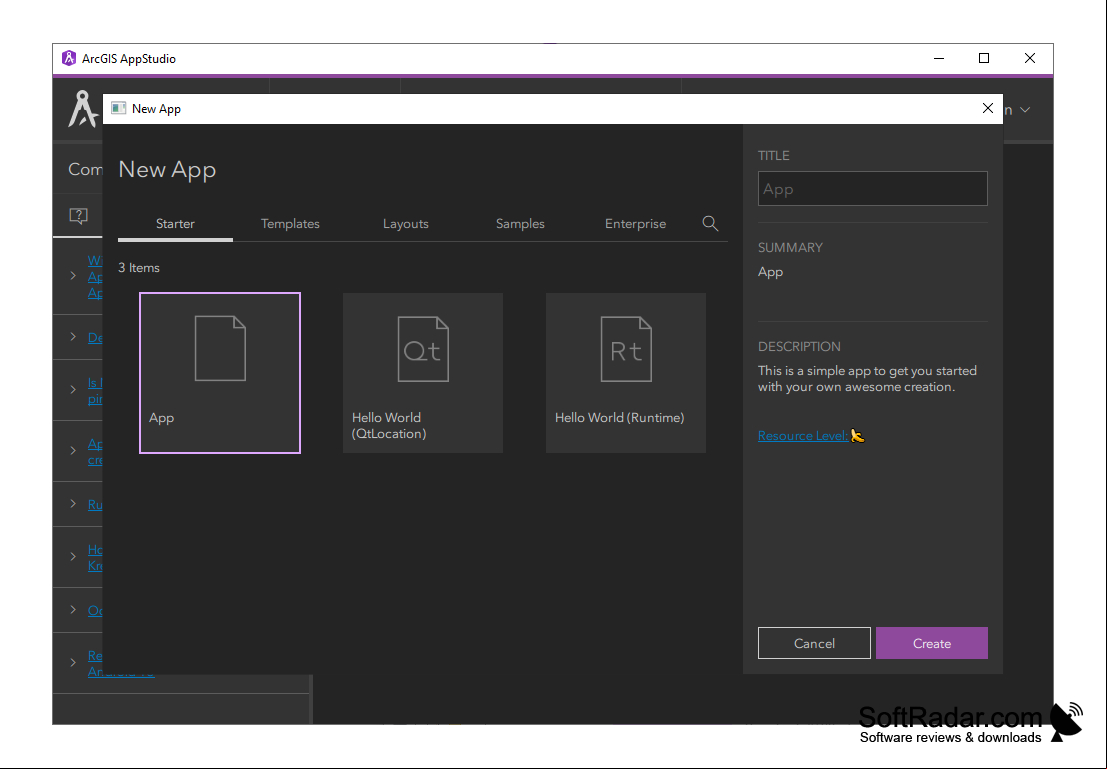Focus the Title input field
Viewport: 1107px width, 769px height.
pyautogui.click(x=873, y=189)
